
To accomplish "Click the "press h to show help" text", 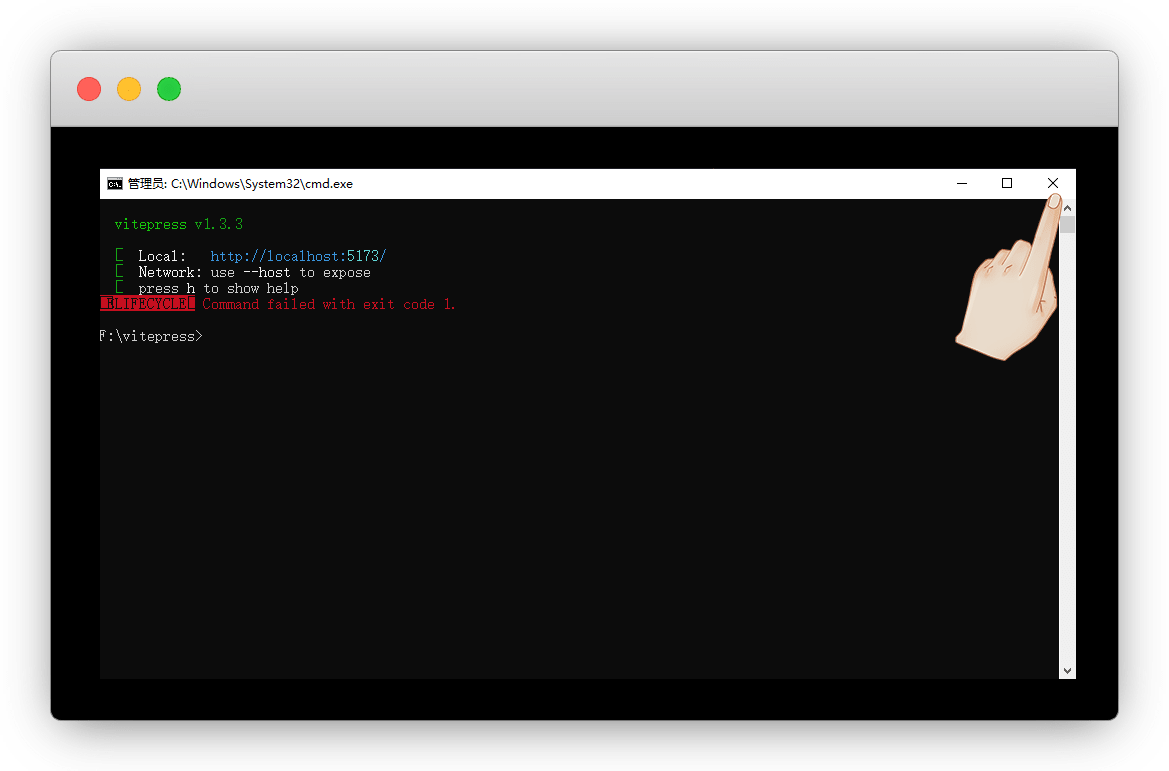I will pos(218,288).
